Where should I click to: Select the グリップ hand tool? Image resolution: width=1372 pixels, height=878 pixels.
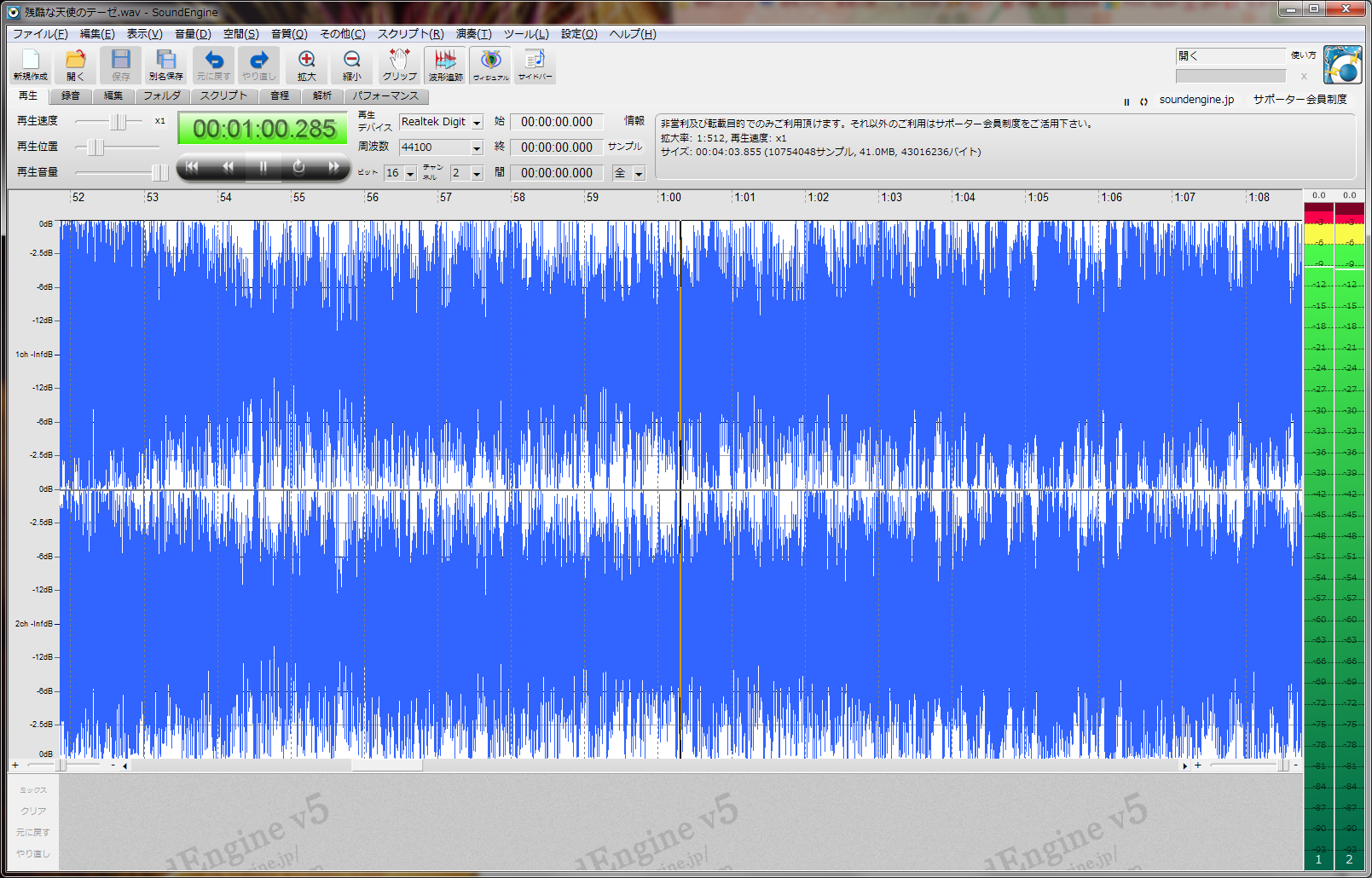click(x=399, y=65)
